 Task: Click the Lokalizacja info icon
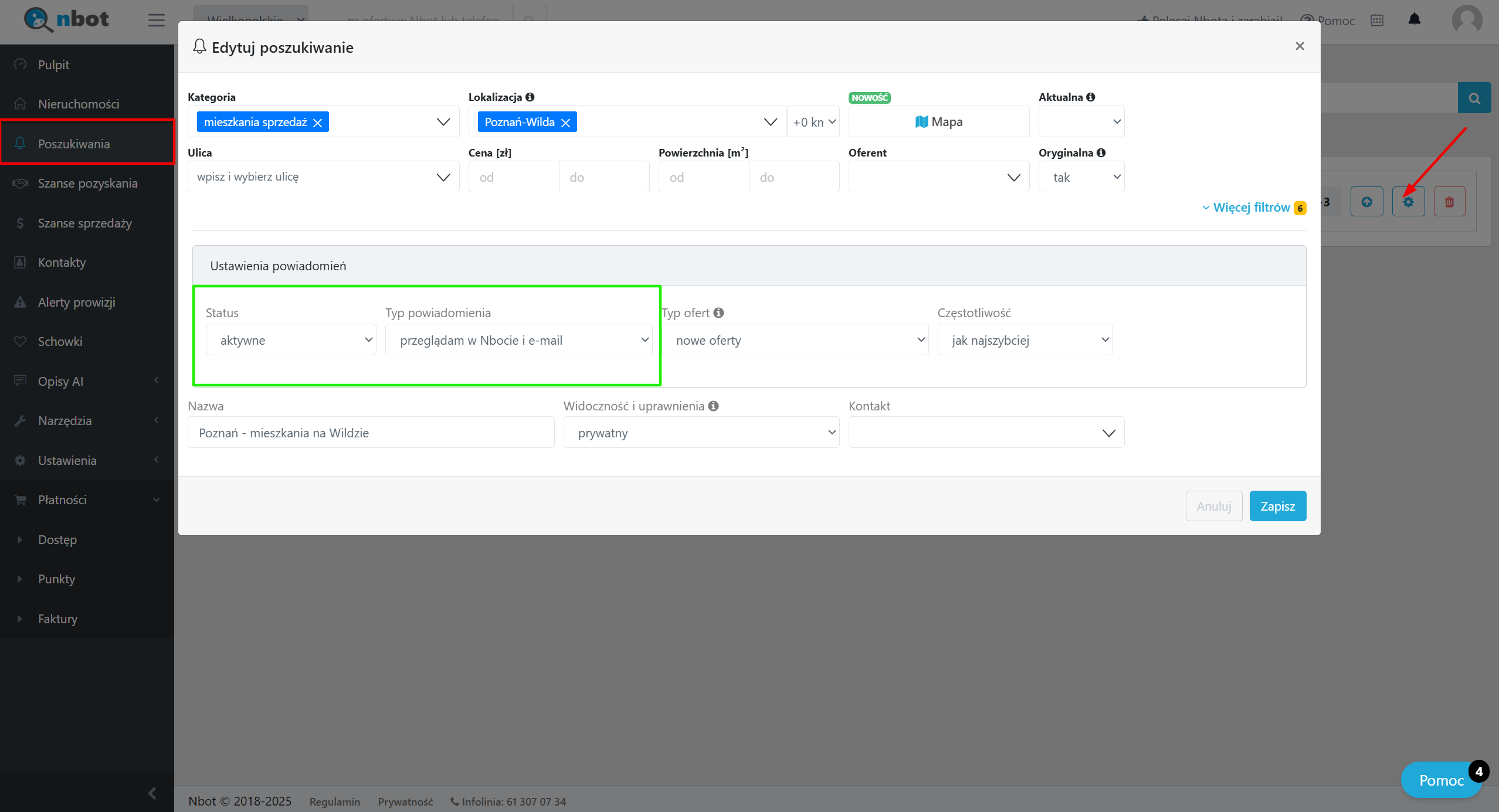coord(530,97)
